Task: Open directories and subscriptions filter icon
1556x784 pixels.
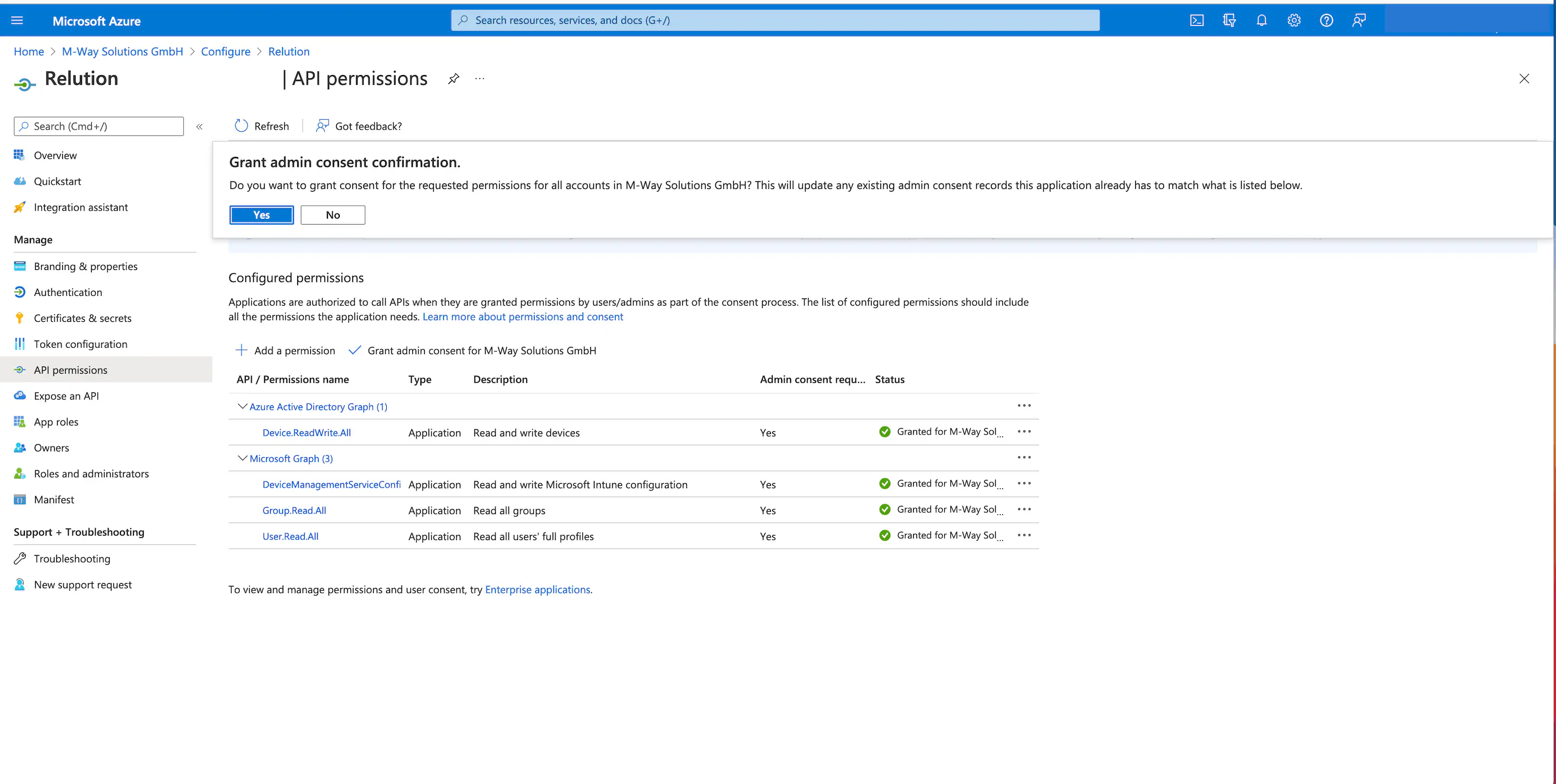Action: (1229, 21)
